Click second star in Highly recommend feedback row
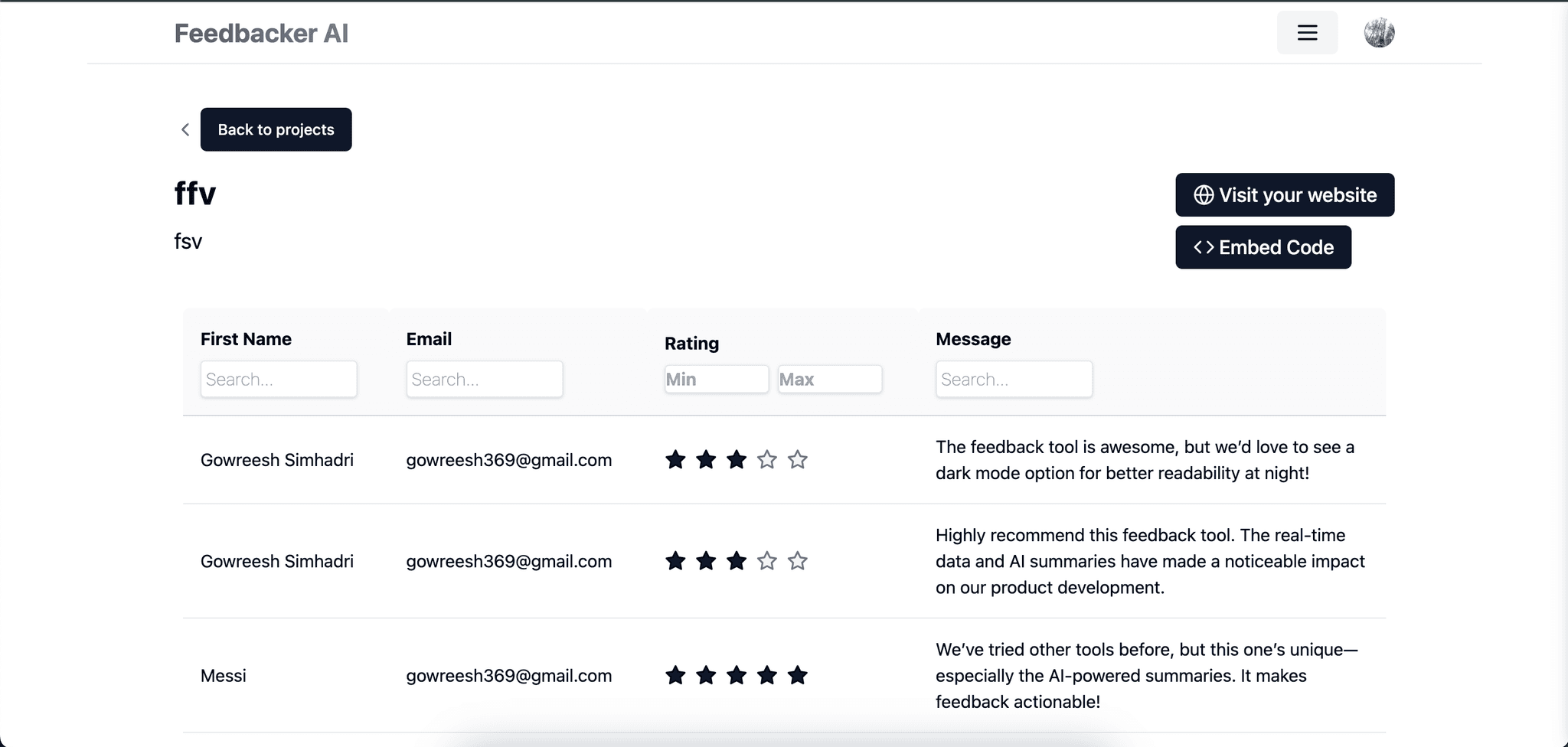Image resolution: width=1568 pixels, height=747 pixels. click(706, 561)
